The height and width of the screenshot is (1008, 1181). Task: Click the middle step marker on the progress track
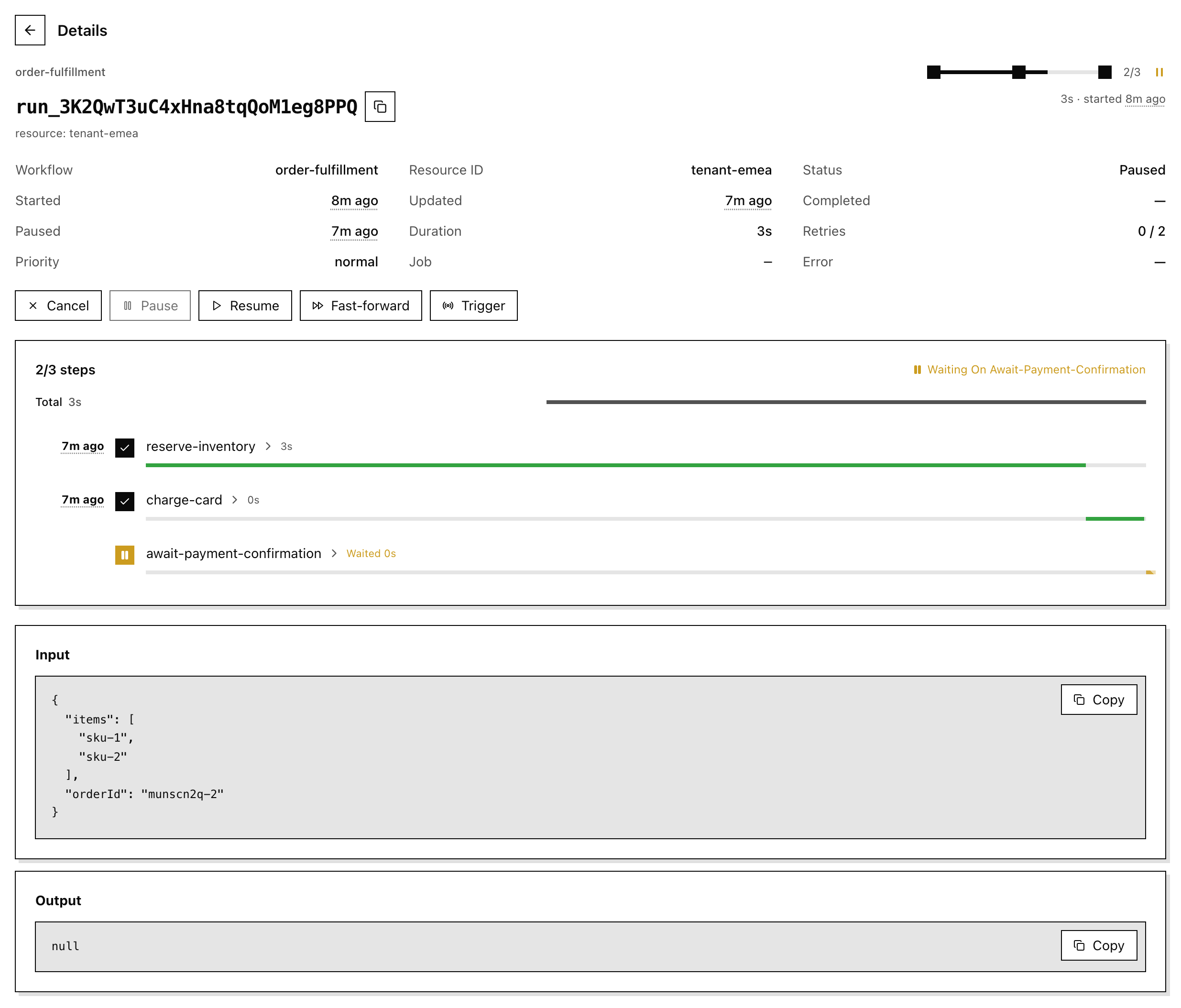tap(1019, 72)
